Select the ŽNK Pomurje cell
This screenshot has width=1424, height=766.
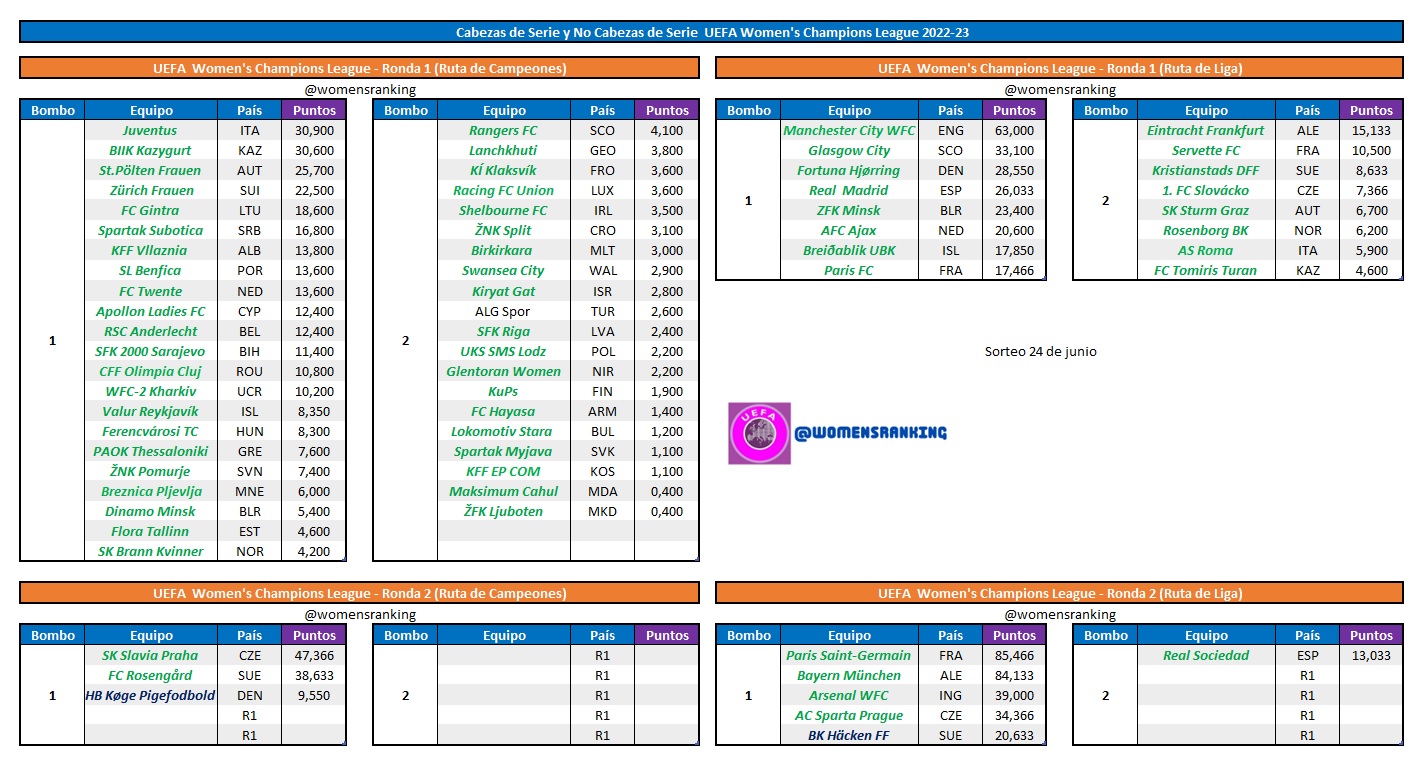[x=151, y=471]
